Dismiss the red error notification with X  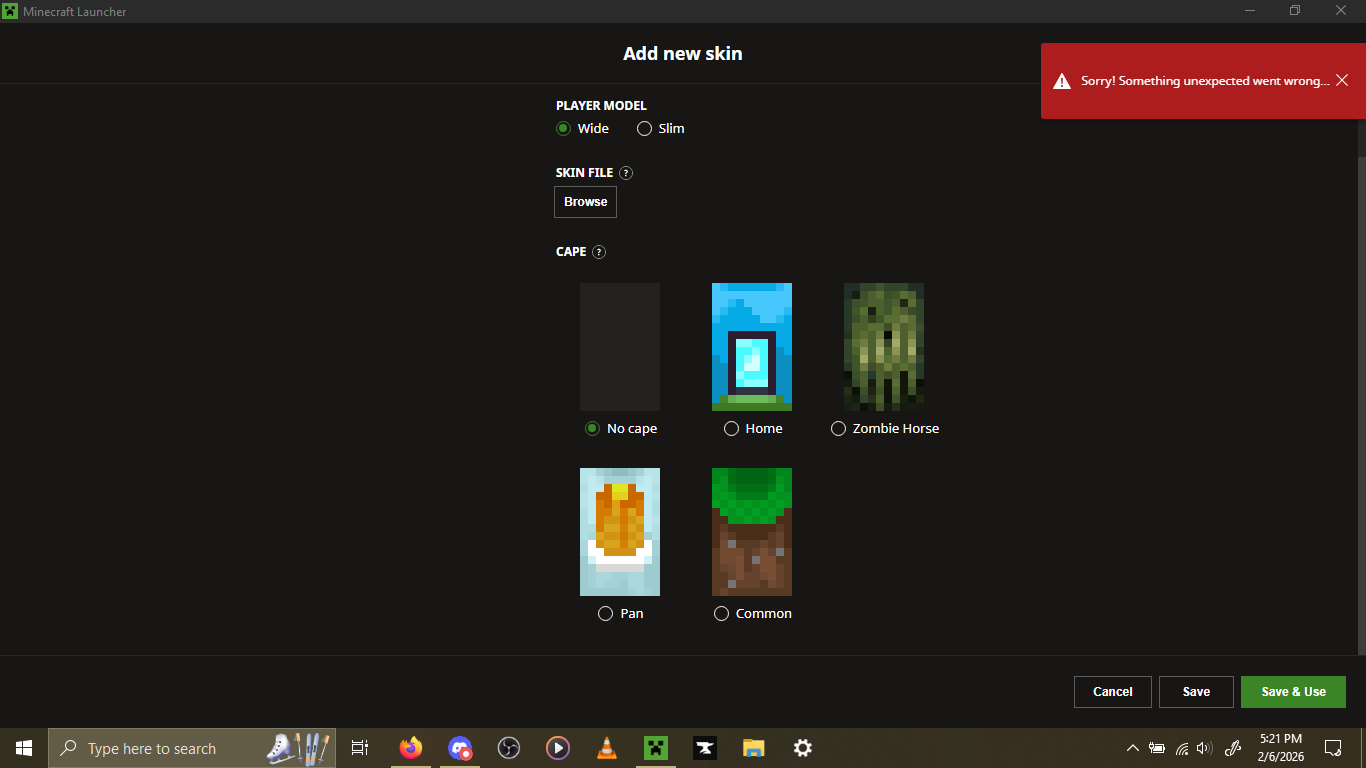(1342, 80)
